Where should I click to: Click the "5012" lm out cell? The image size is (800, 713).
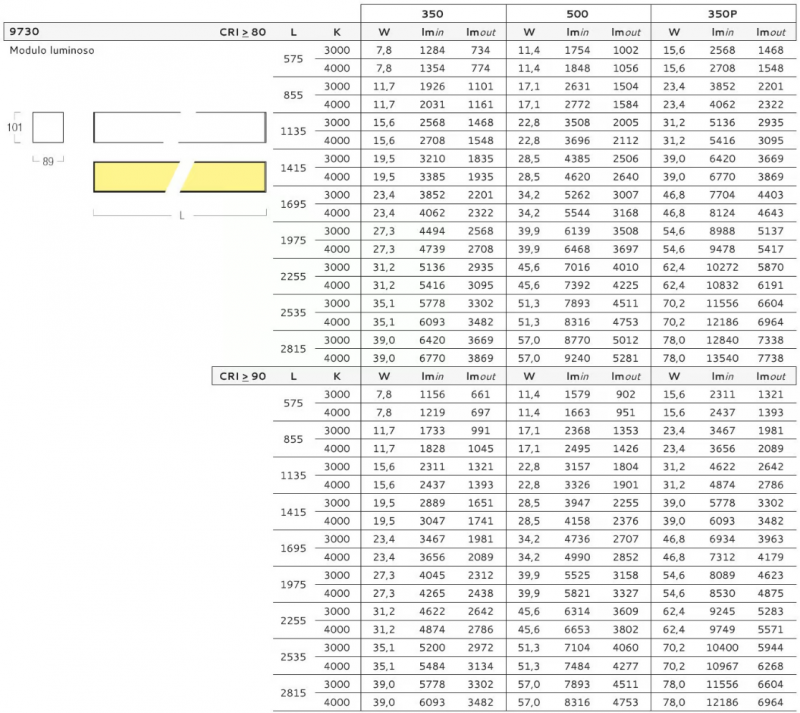coord(626,340)
